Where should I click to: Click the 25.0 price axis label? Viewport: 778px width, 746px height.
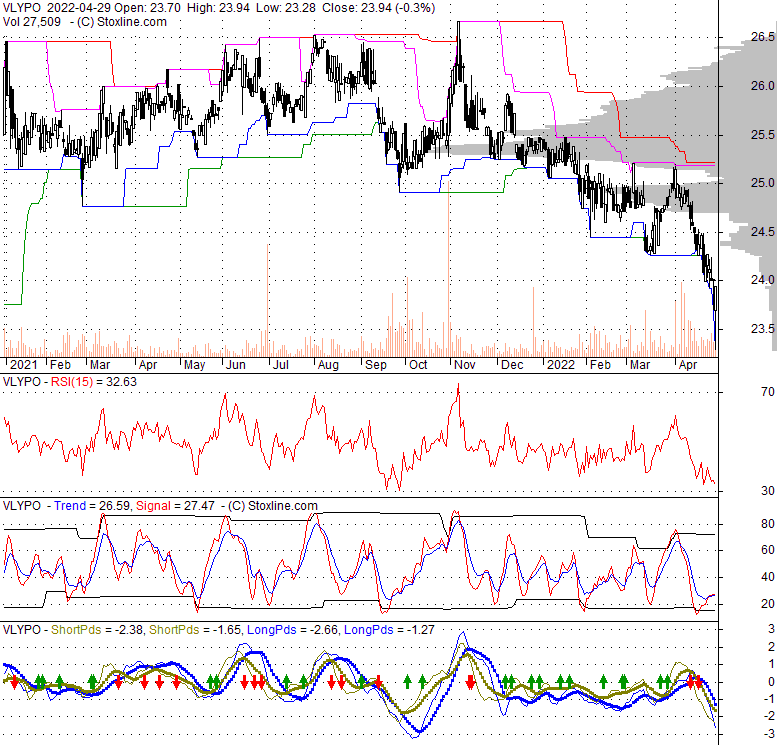click(x=763, y=183)
